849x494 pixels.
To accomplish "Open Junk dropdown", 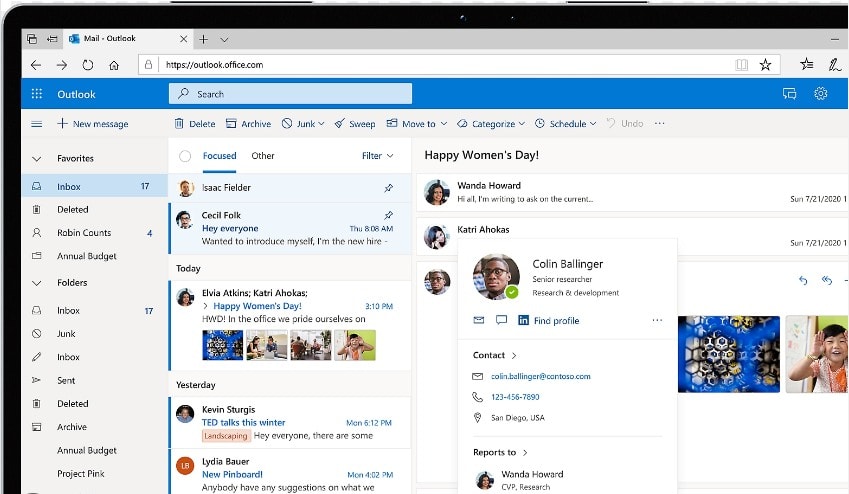I will point(303,124).
